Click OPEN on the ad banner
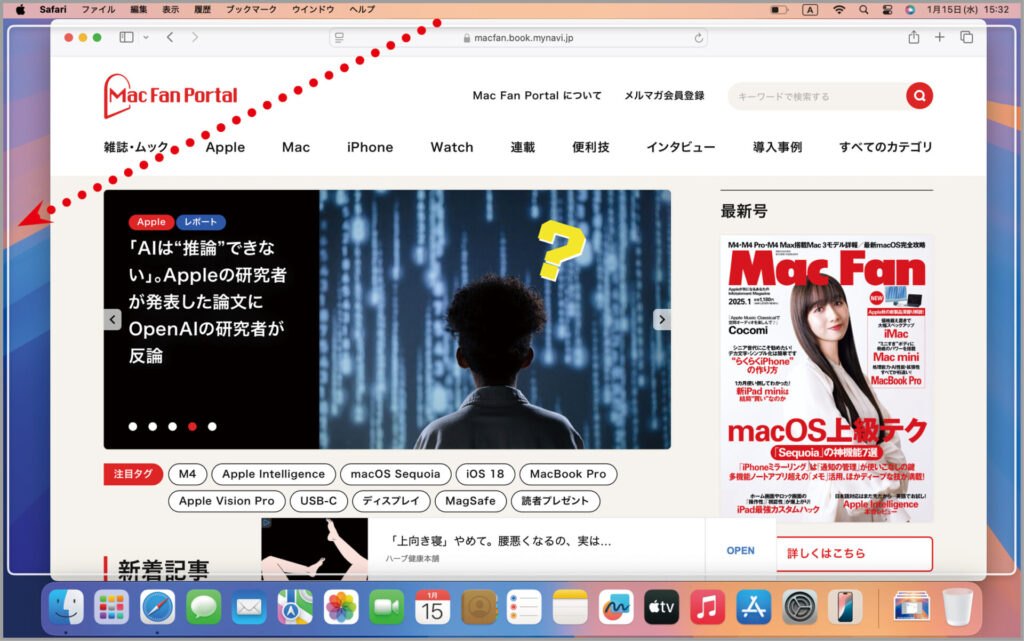Screen dimensions: 1024x641 tap(741, 550)
